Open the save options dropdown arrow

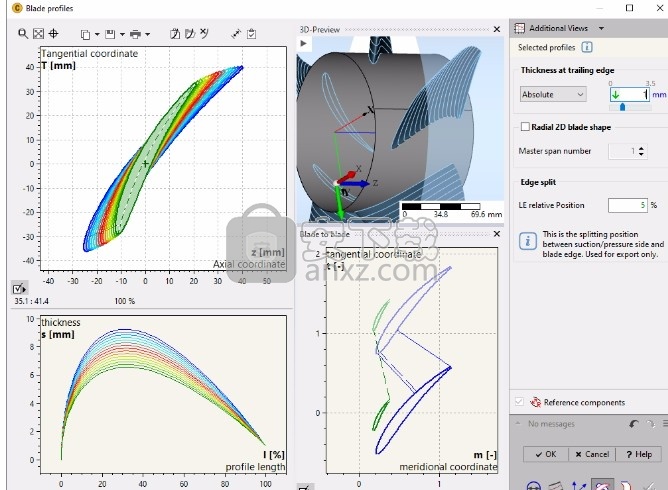tap(122, 34)
